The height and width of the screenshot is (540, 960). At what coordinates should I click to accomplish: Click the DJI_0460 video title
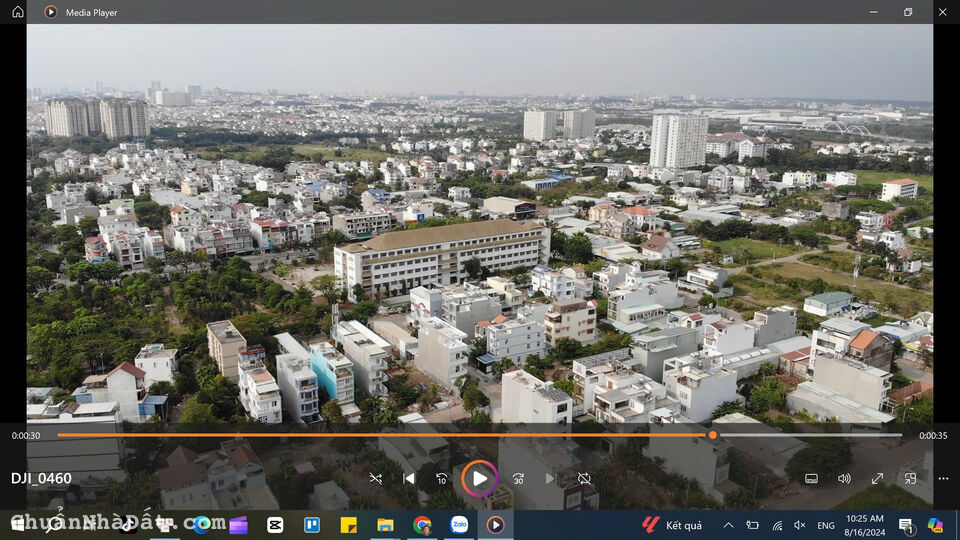pos(41,478)
